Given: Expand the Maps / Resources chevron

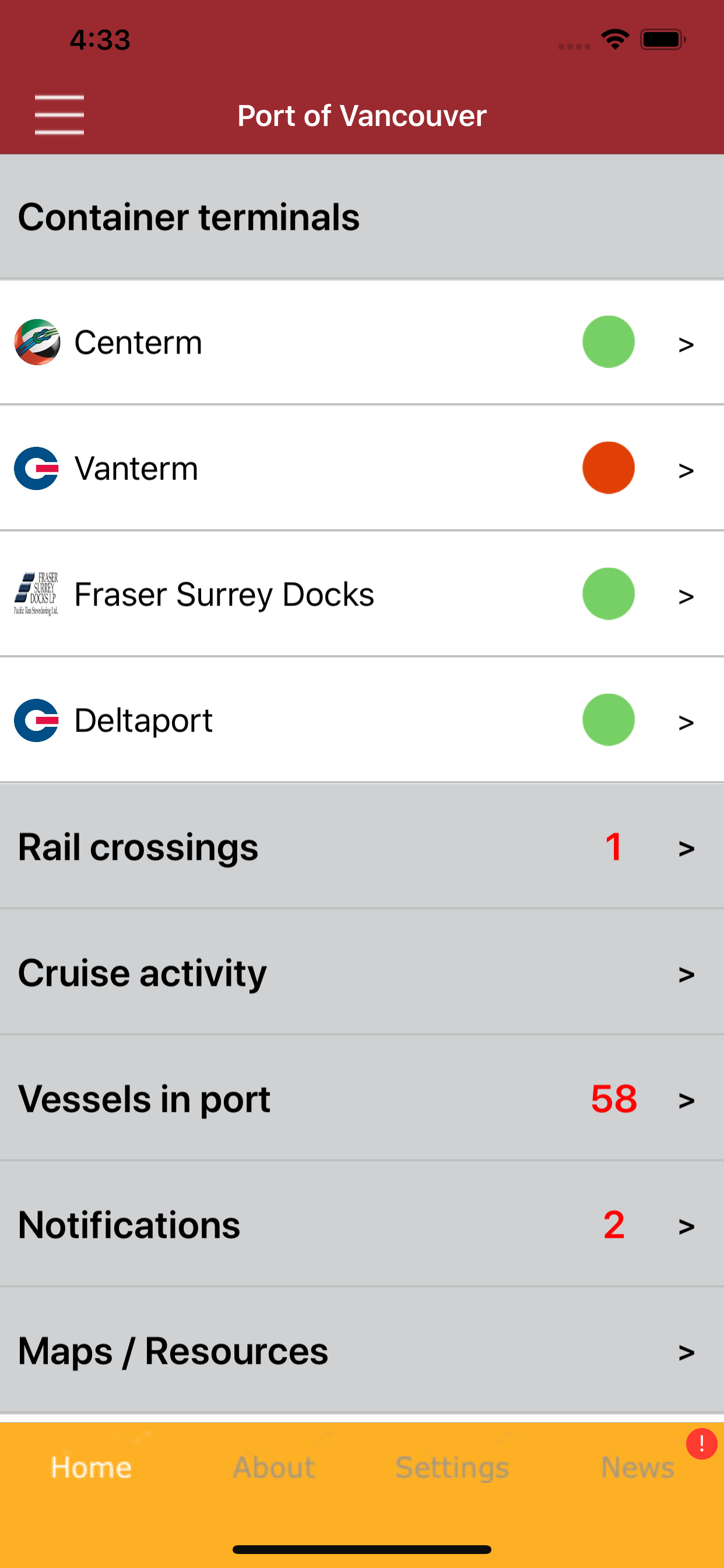Looking at the screenshot, I should pyautogui.click(x=686, y=1353).
